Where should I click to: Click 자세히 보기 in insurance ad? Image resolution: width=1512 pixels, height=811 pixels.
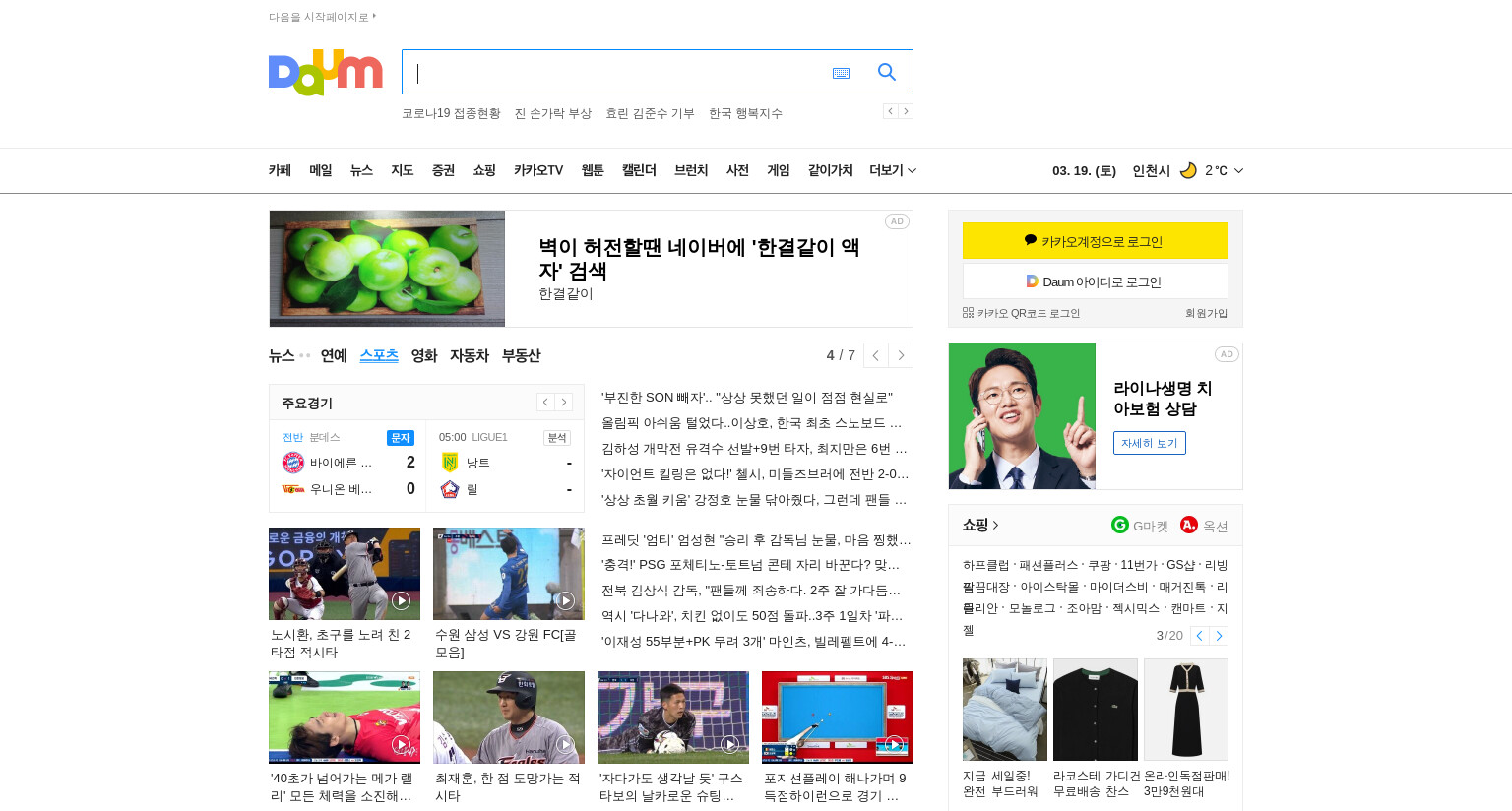coord(1150,443)
